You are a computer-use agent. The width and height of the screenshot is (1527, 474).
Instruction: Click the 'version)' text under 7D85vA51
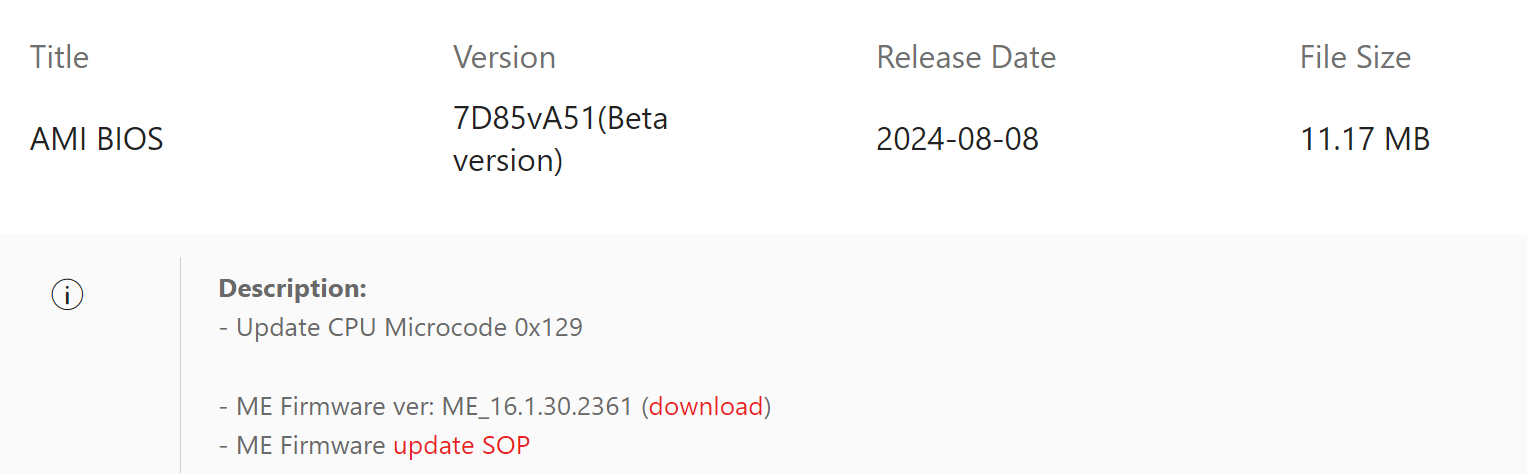[508, 160]
